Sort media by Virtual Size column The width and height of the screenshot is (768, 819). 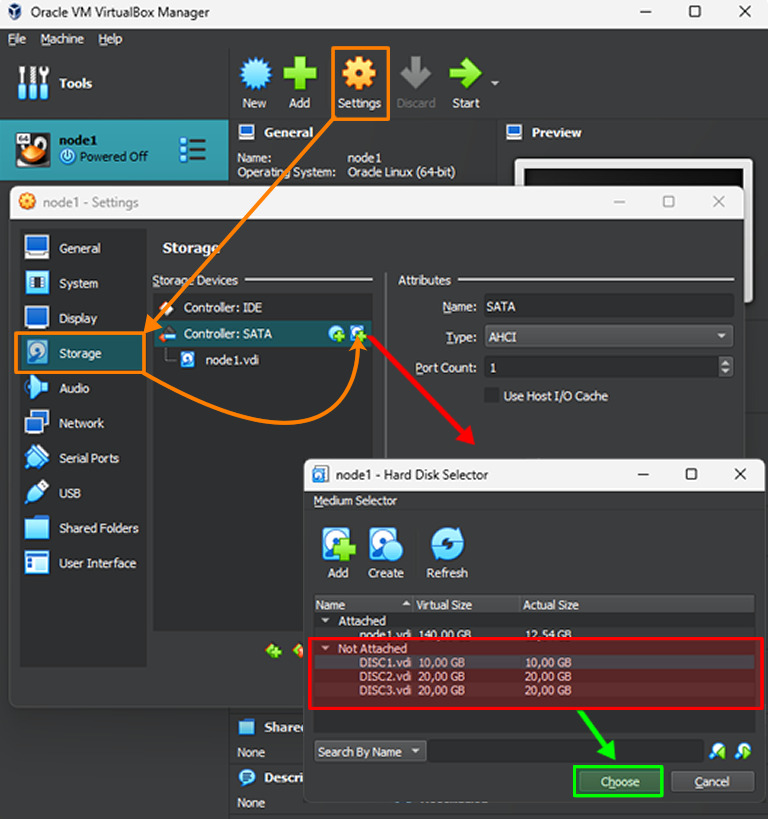(x=466, y=605)
